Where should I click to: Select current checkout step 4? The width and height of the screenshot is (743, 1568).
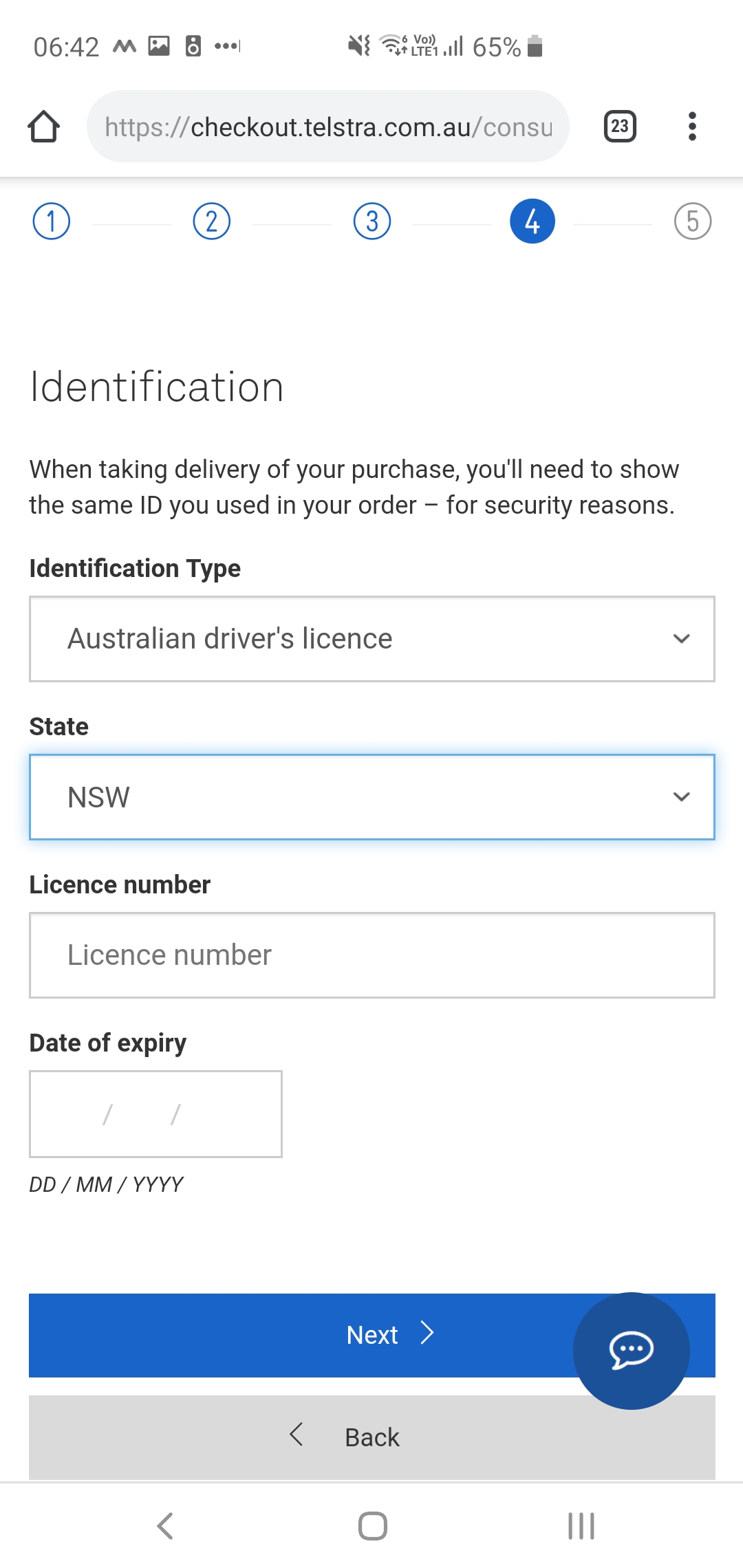[x=532, y=221]
